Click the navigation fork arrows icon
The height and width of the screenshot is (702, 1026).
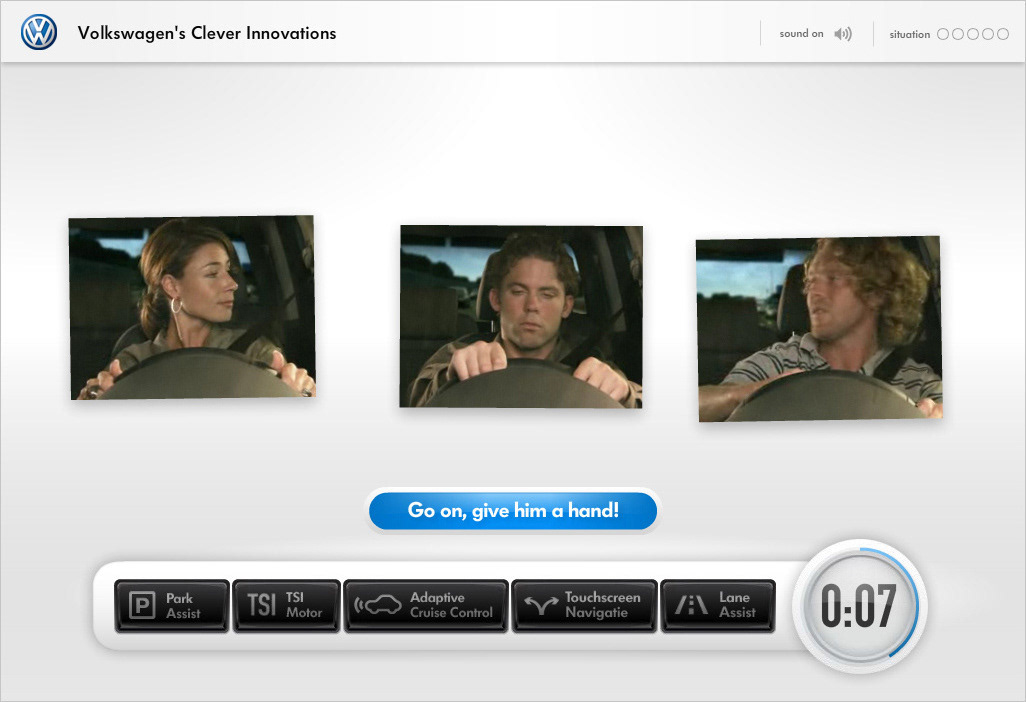541,606
